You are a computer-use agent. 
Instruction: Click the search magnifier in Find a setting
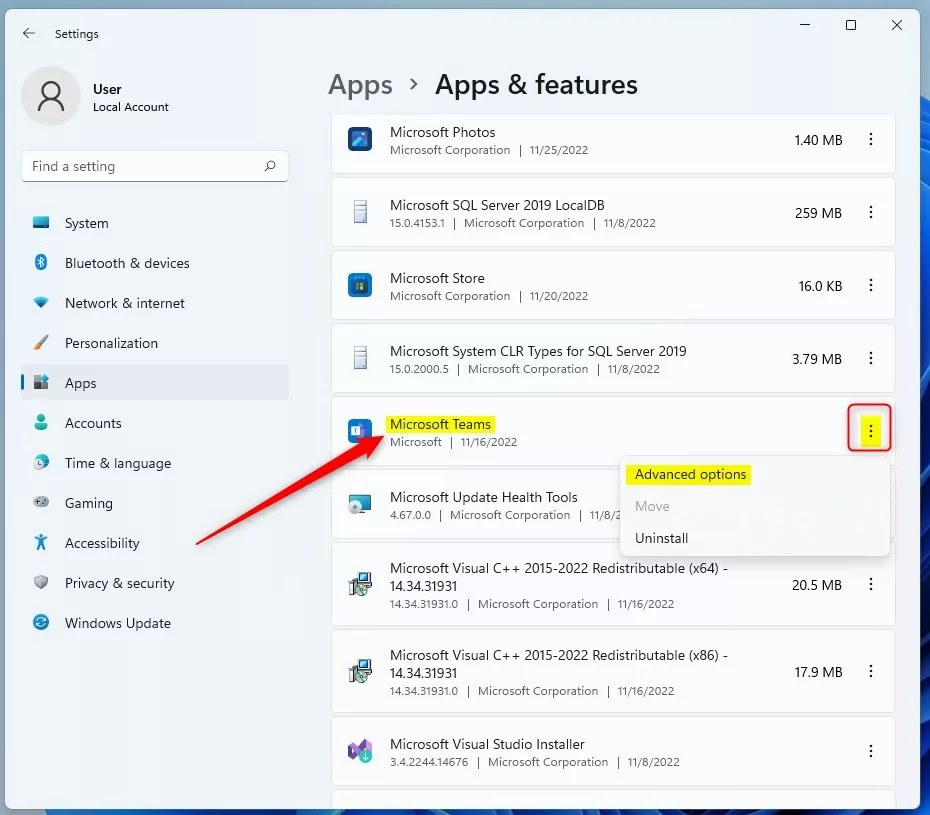click(x=270, y=167)
